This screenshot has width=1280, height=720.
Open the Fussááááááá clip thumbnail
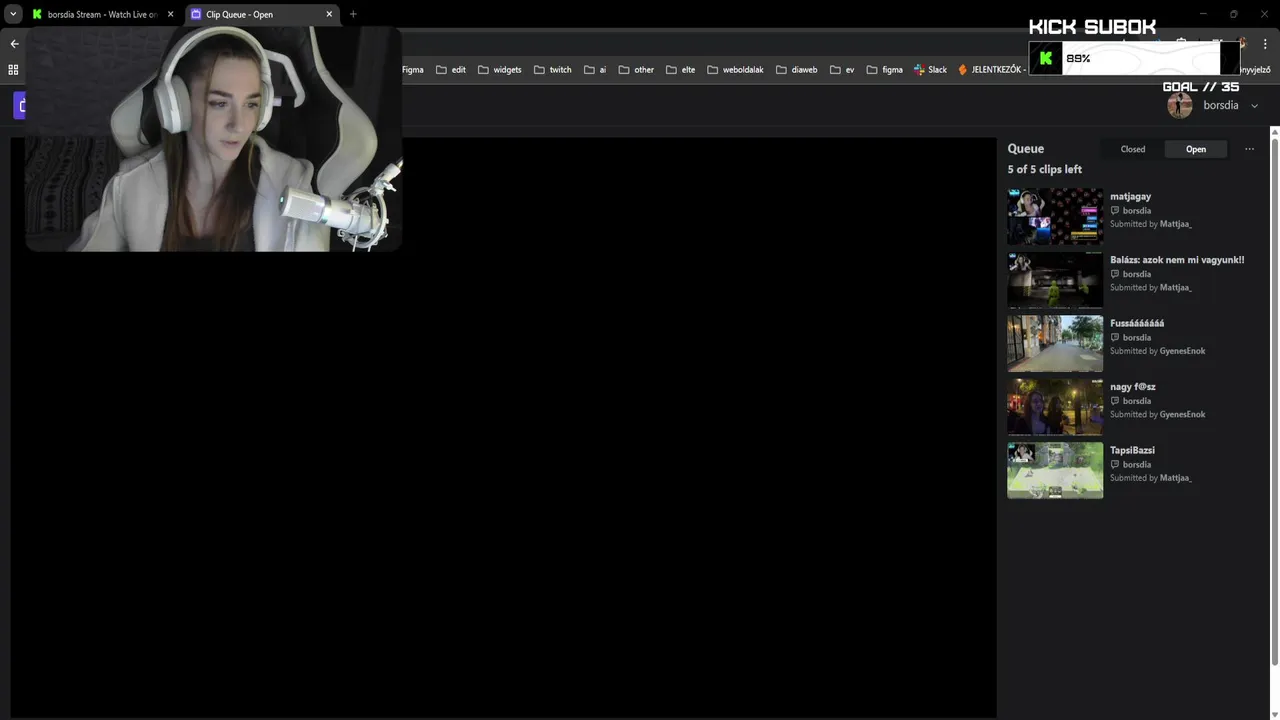[x=1055, y=343]
